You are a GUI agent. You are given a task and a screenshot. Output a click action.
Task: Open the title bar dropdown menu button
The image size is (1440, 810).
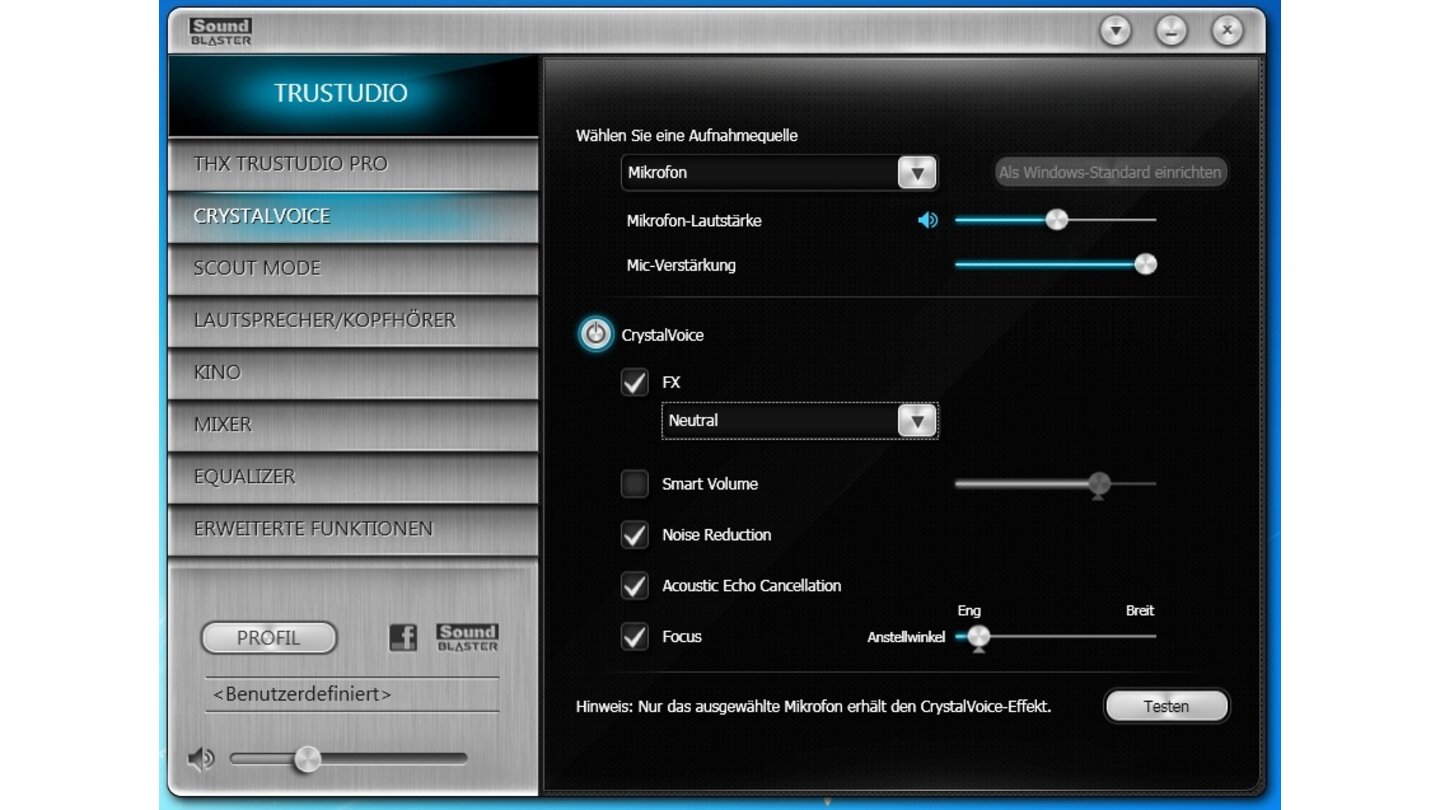pyautogui.click(x=1116, y=31)
